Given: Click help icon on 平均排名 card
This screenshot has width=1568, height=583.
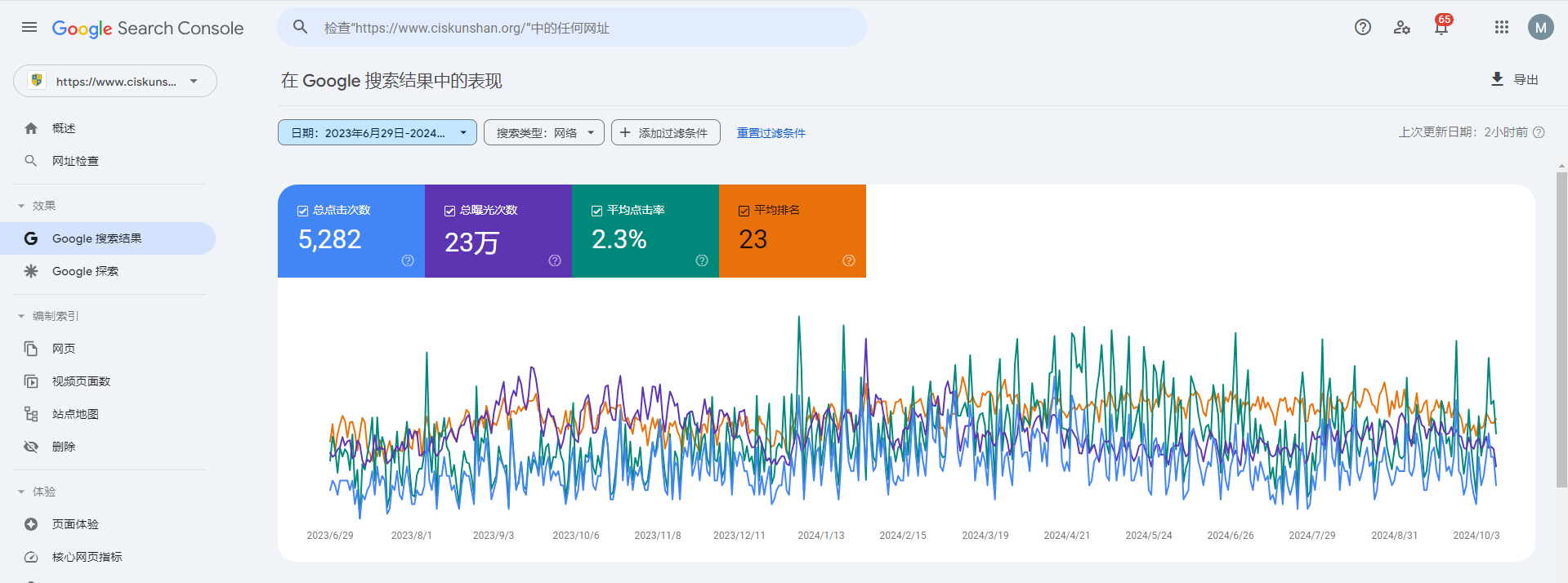Looking at the screenshot, I should coord(849,260).
